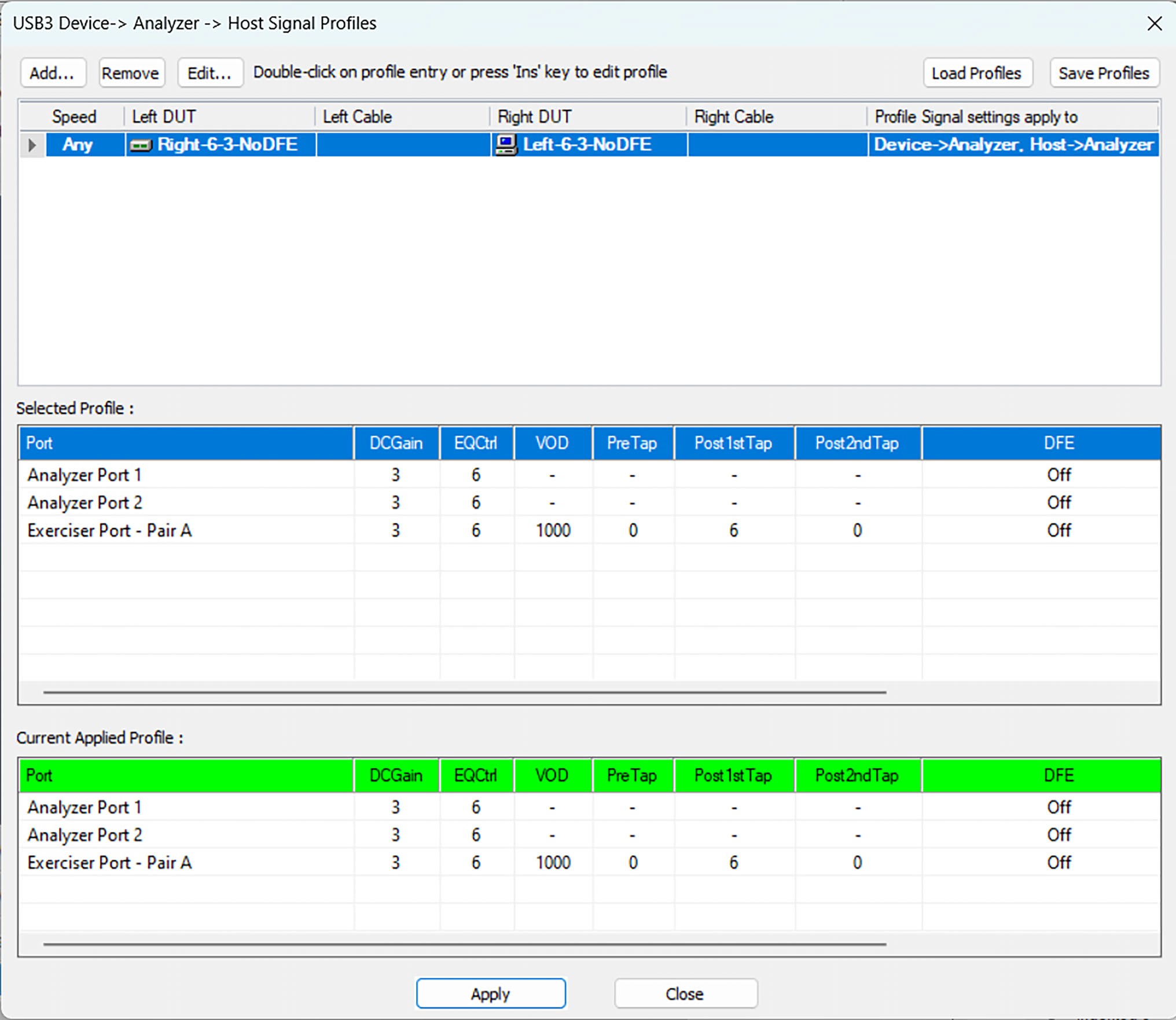Select Analyzer Port 1 row in Selected Profile
Screen dimensions: 1176x1020
pos(590,475)
